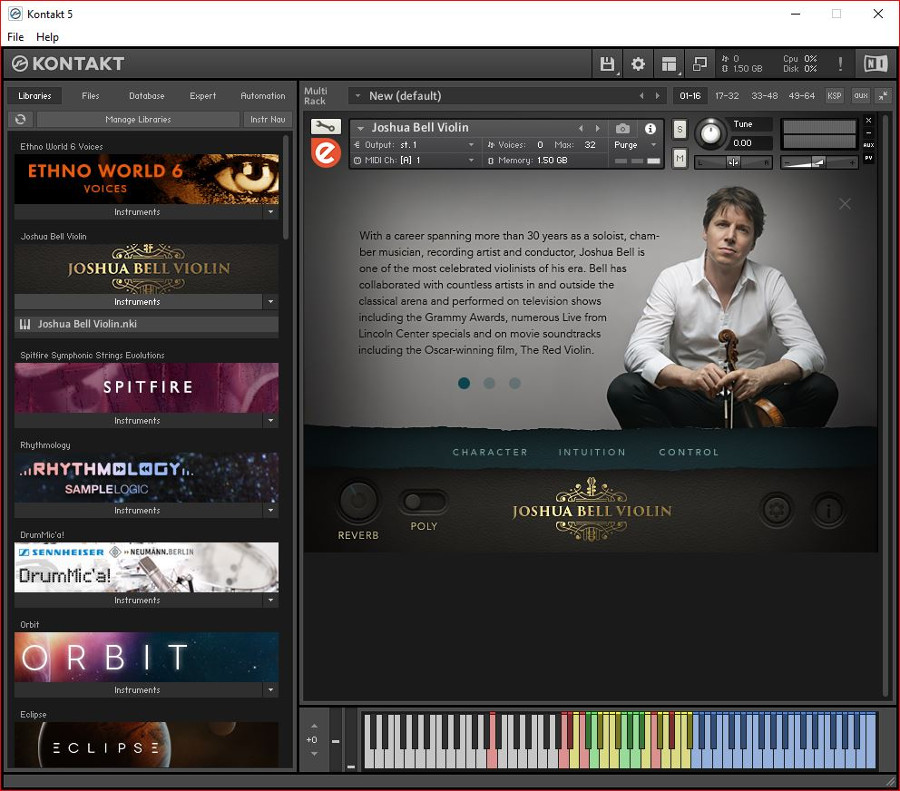This screenshot has width=900, height=791.
Task: Open the KSP multi script editor
Action: pos(834,96)
